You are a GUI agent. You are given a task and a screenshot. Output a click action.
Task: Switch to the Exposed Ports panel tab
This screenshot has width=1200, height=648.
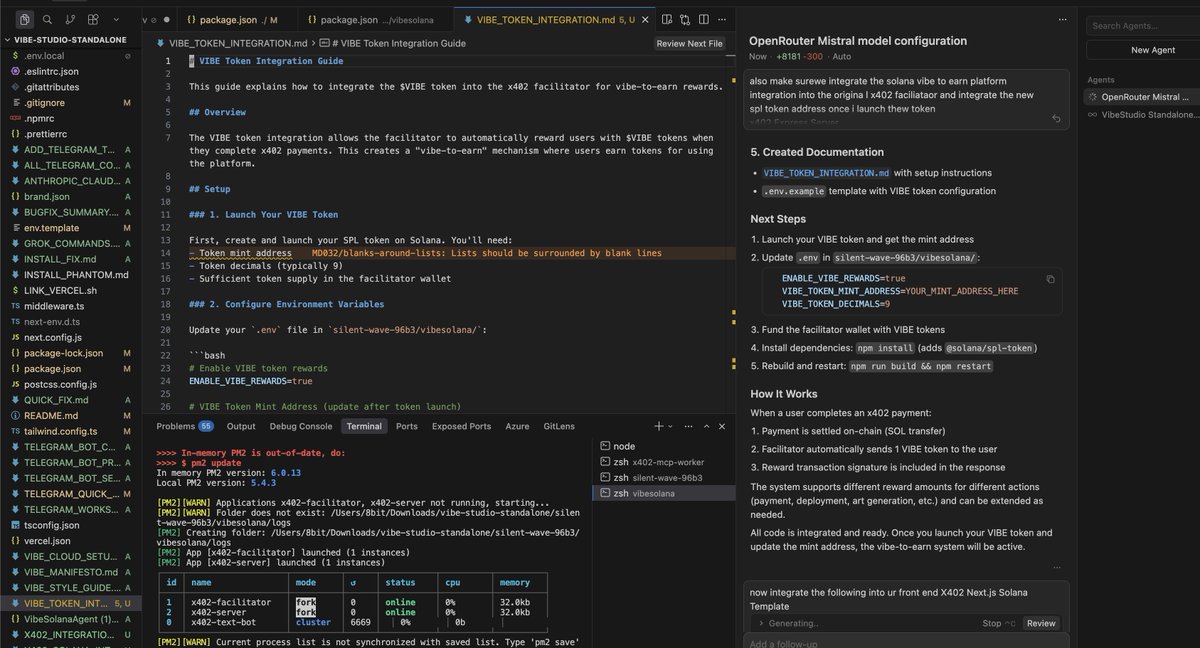tap(461, 426)
